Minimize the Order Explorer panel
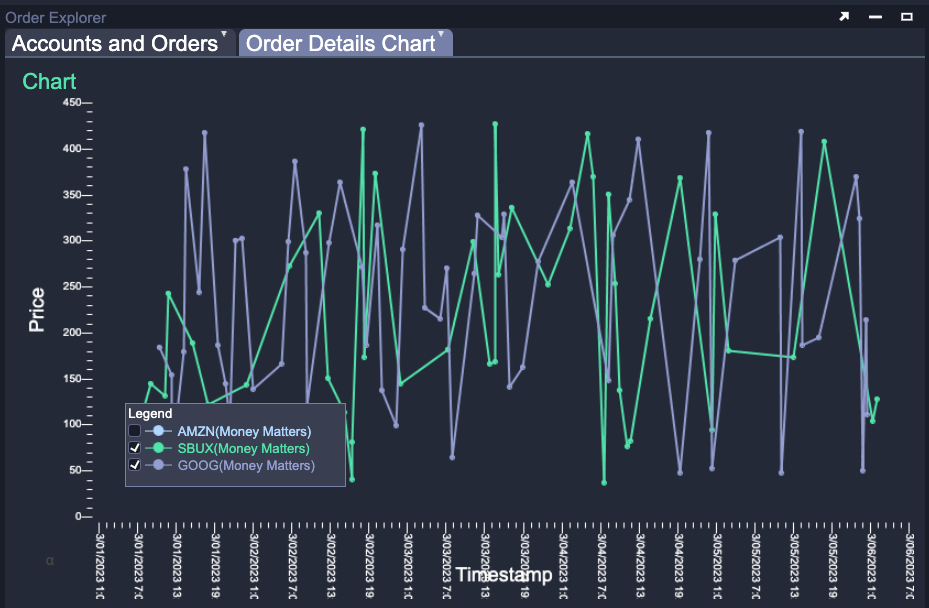 click(x=875, y=17)
